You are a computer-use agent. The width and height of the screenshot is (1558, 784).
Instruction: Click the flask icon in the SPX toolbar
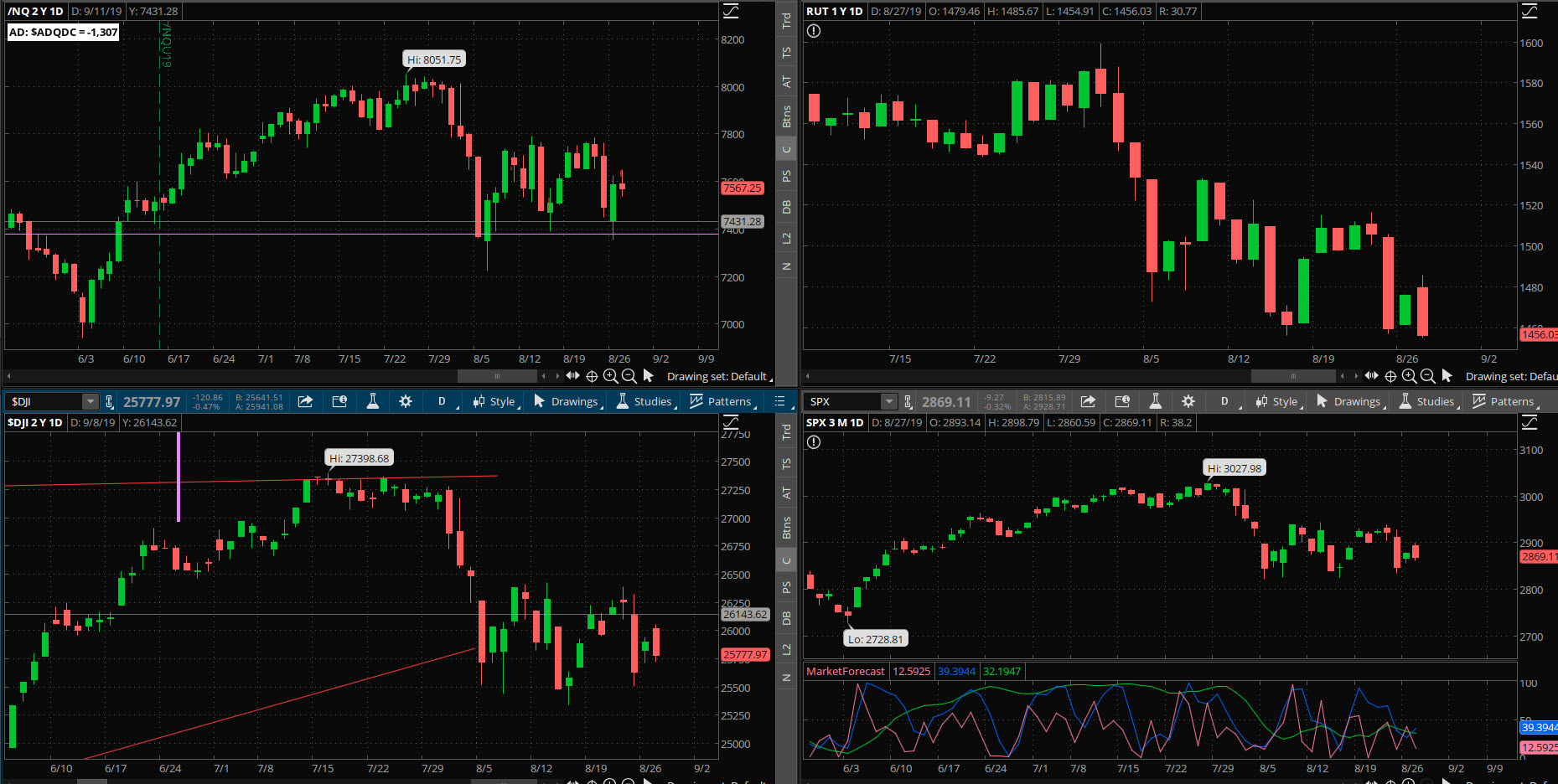pos(1155,401)
